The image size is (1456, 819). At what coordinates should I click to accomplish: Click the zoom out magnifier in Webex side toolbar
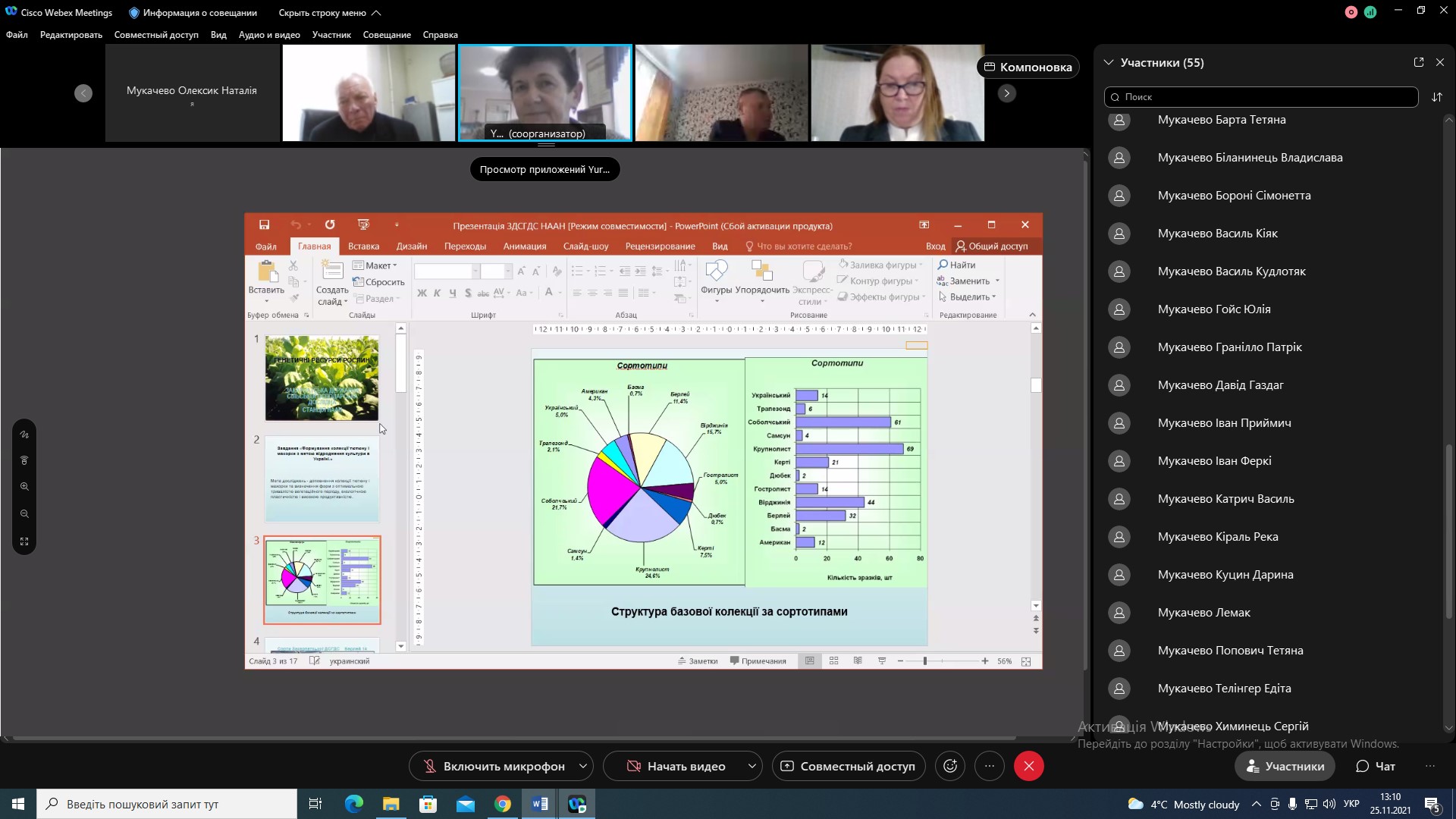point(24,514)
